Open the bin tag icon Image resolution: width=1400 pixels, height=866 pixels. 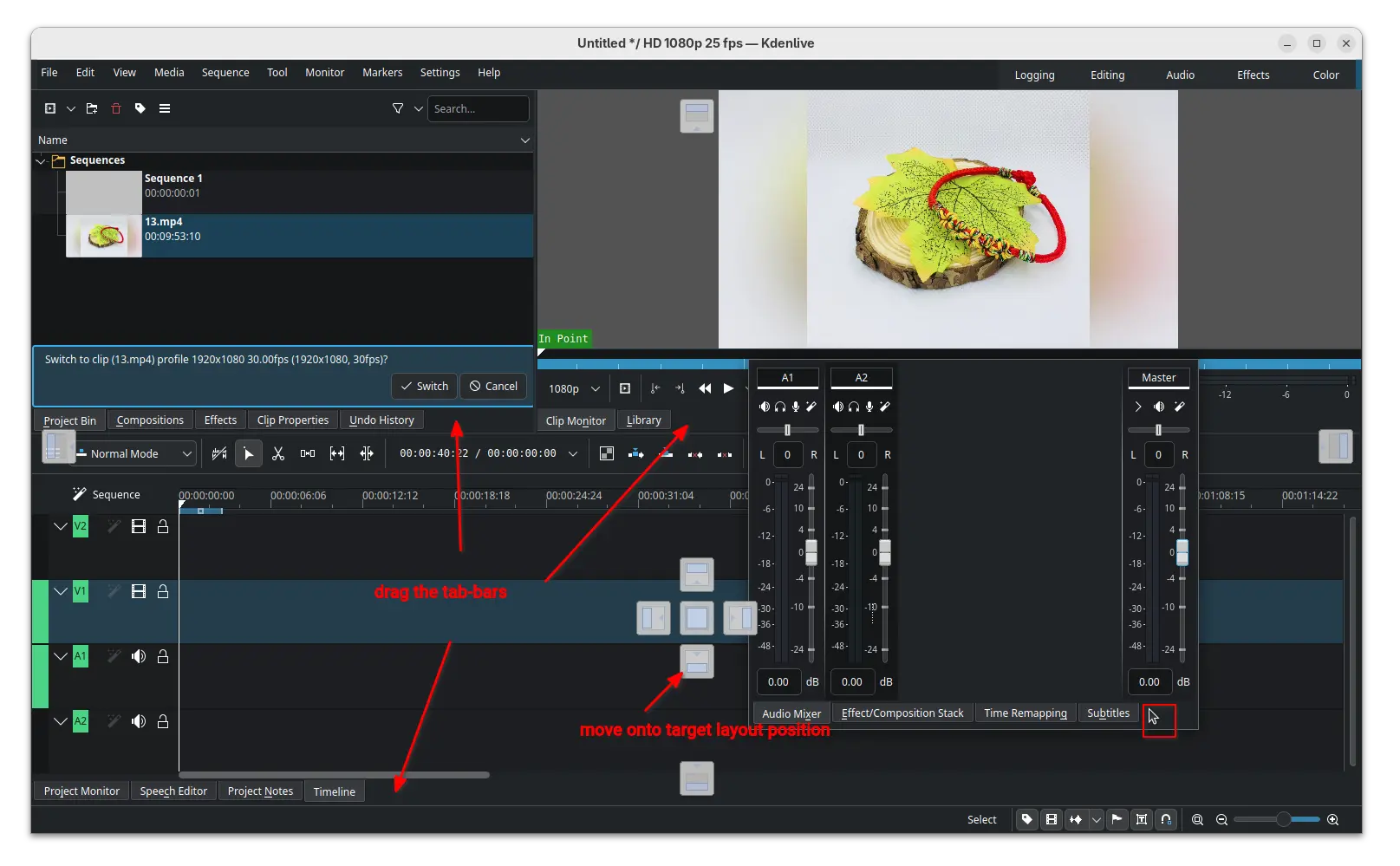coord(140,108)
